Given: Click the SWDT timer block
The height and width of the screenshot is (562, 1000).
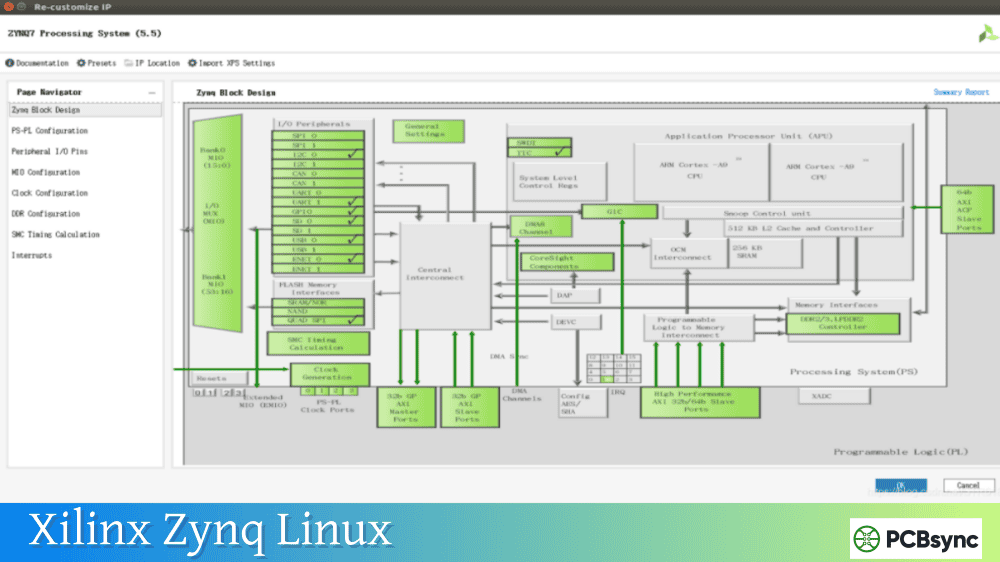Looking at the screenshot, I should (540, 143).
